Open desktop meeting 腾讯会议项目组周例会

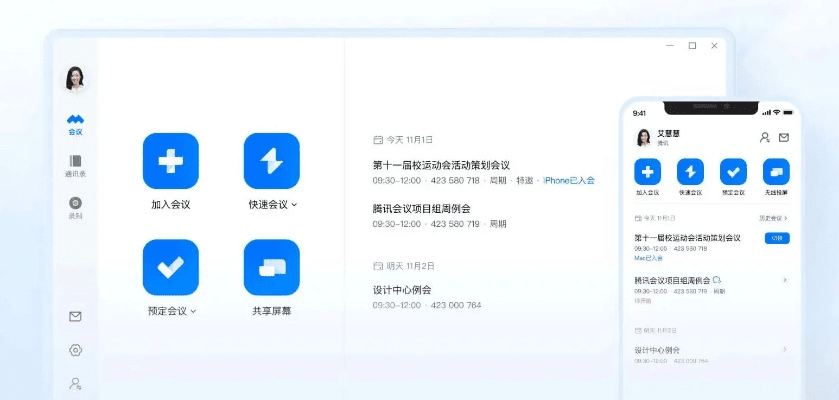click(x=422, y=209)
